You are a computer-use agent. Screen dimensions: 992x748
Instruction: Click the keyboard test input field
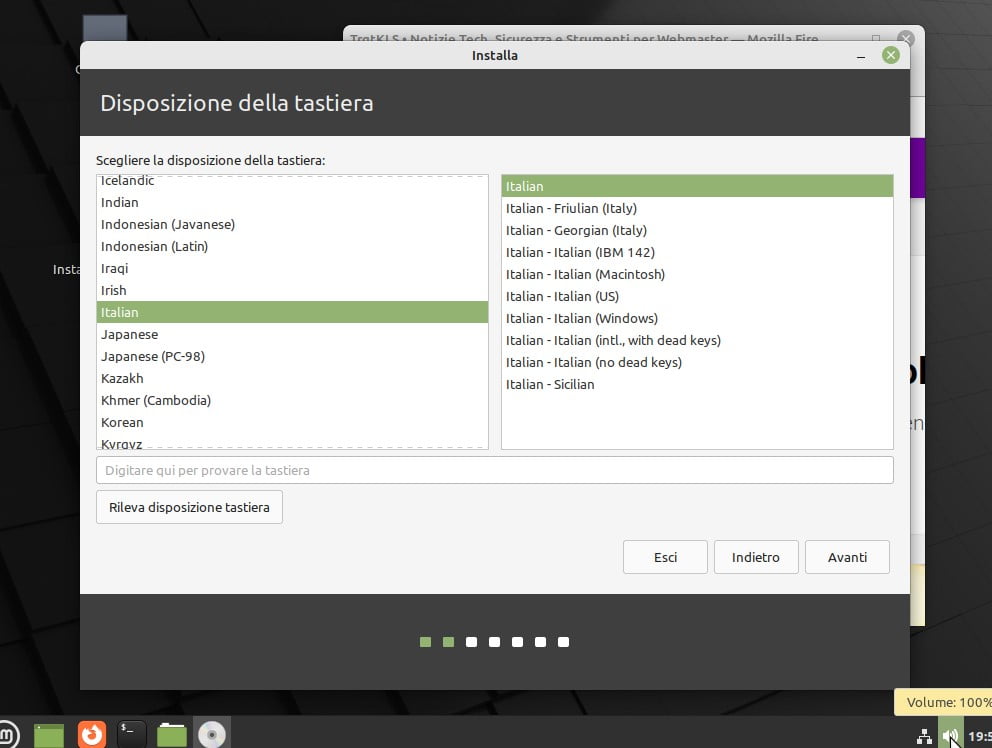(x=494, y=470)
